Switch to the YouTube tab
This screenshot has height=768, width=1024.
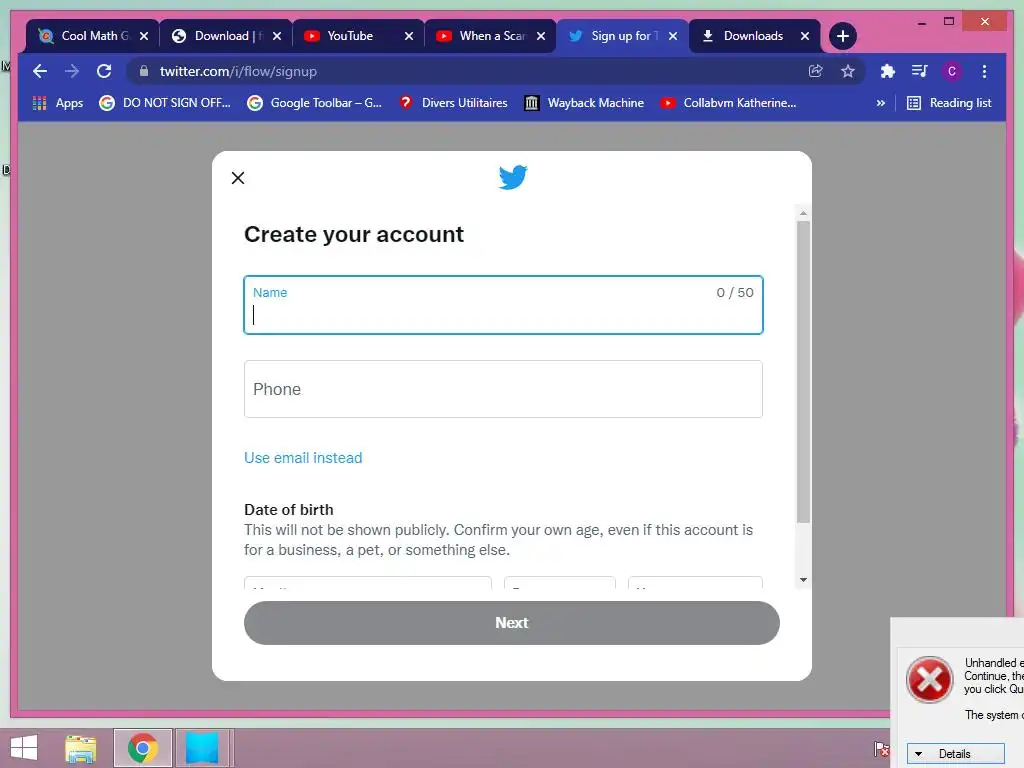click(x=358, y=36)
